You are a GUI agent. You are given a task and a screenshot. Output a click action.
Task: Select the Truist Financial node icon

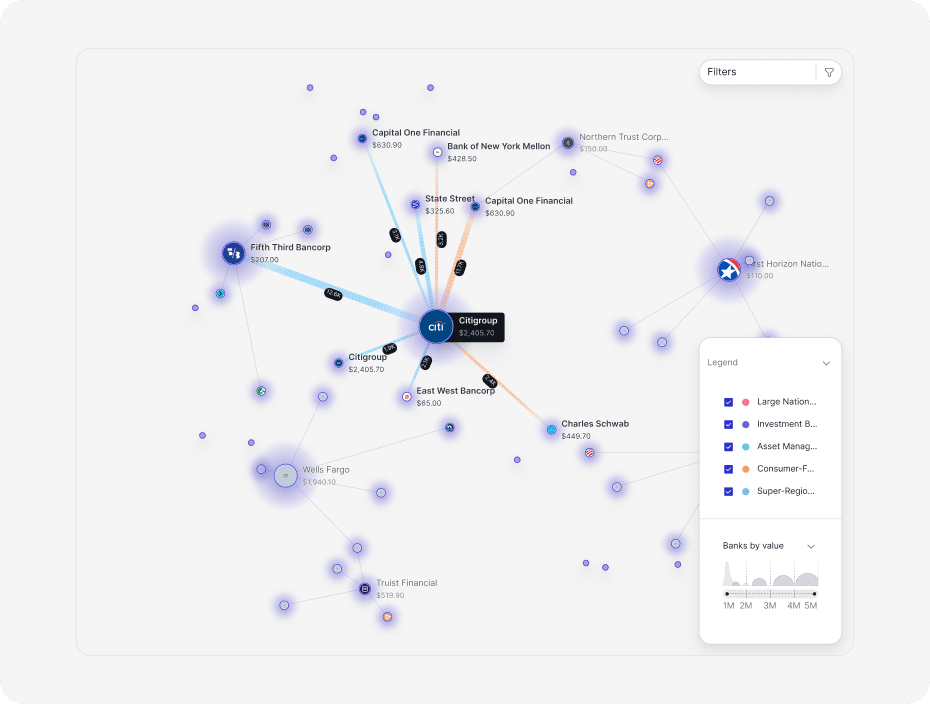tap(366, 589)
